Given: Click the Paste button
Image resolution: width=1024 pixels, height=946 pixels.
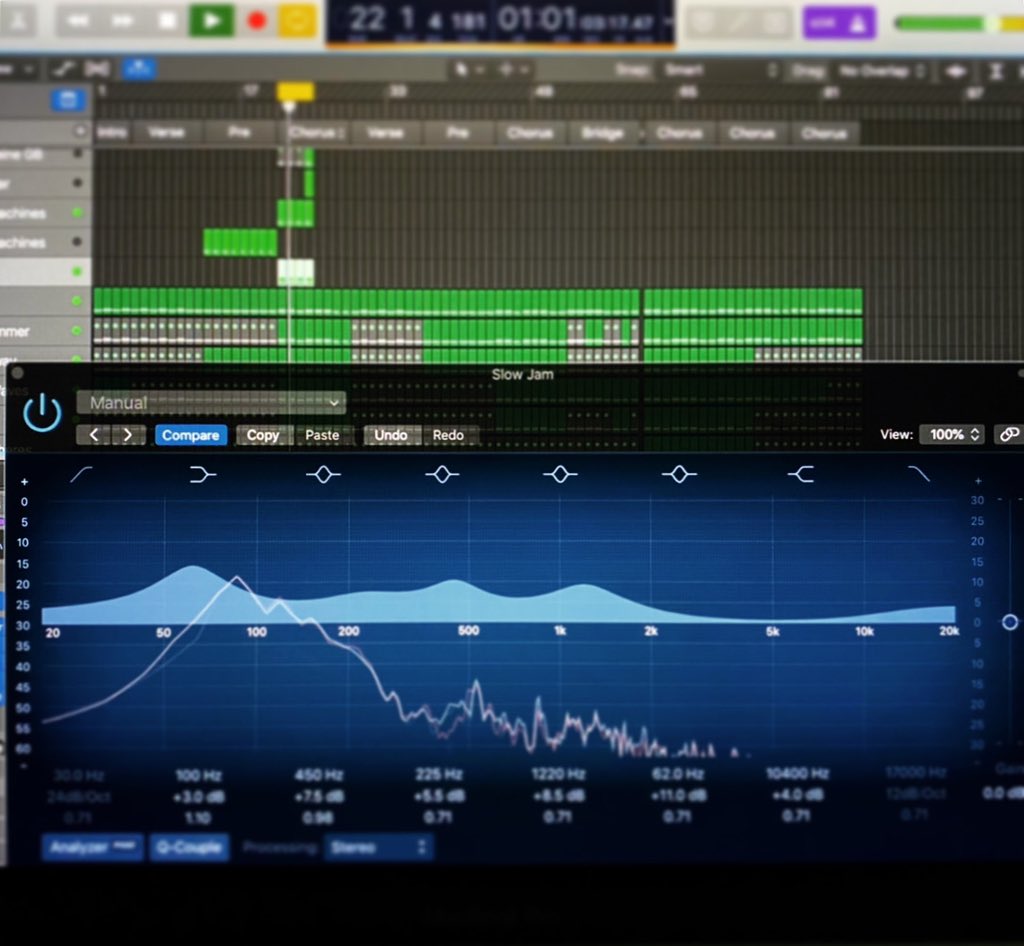Looking at the screenshot, I should pos(322,435).
